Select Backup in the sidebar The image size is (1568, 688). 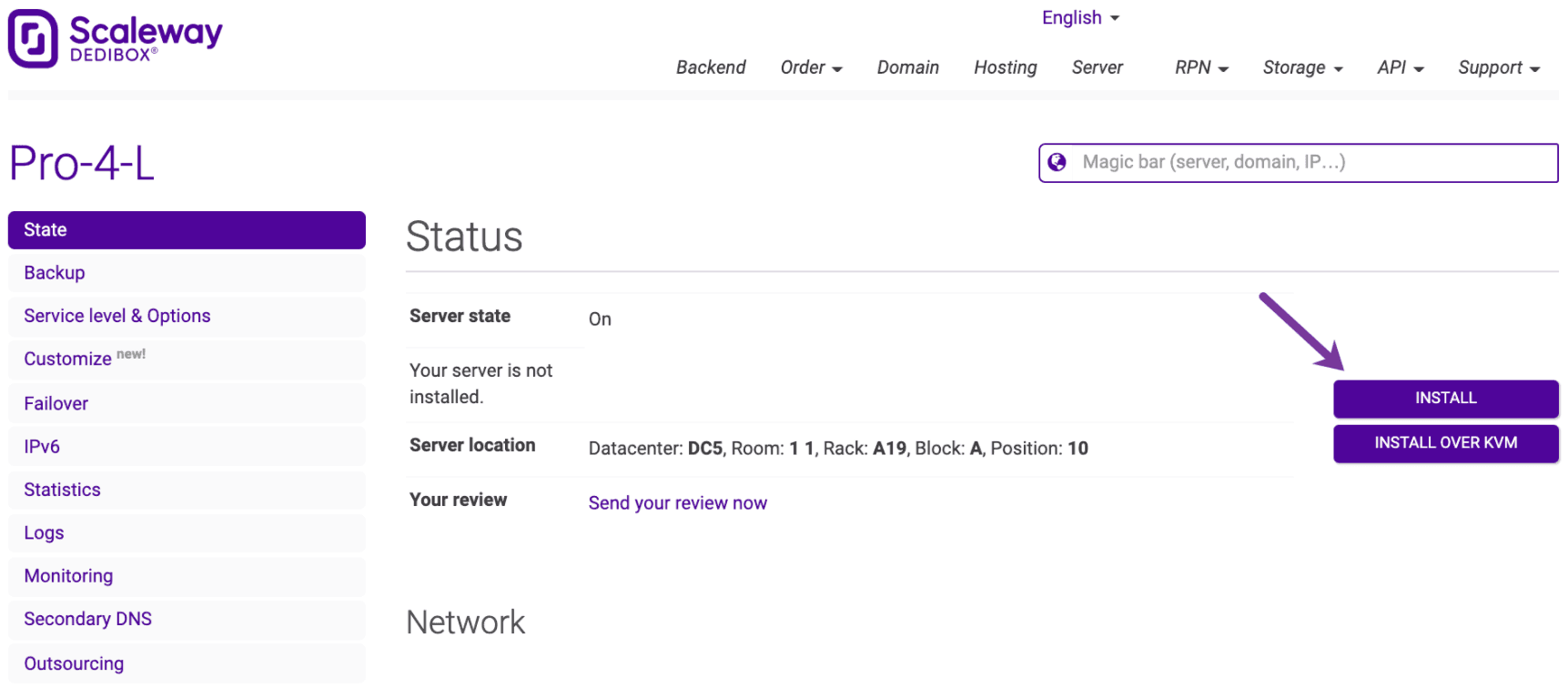pos(55,273)
